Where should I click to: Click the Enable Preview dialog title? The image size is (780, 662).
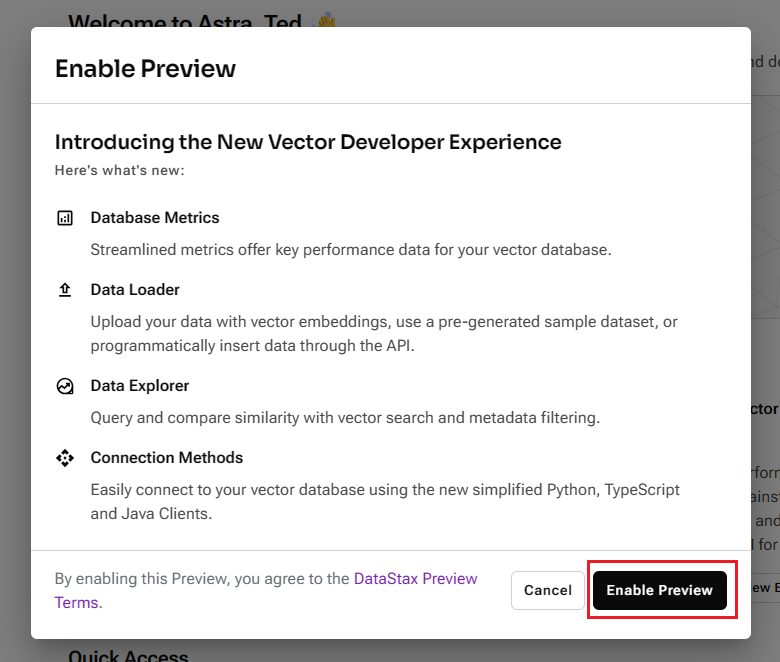[145, 69]
